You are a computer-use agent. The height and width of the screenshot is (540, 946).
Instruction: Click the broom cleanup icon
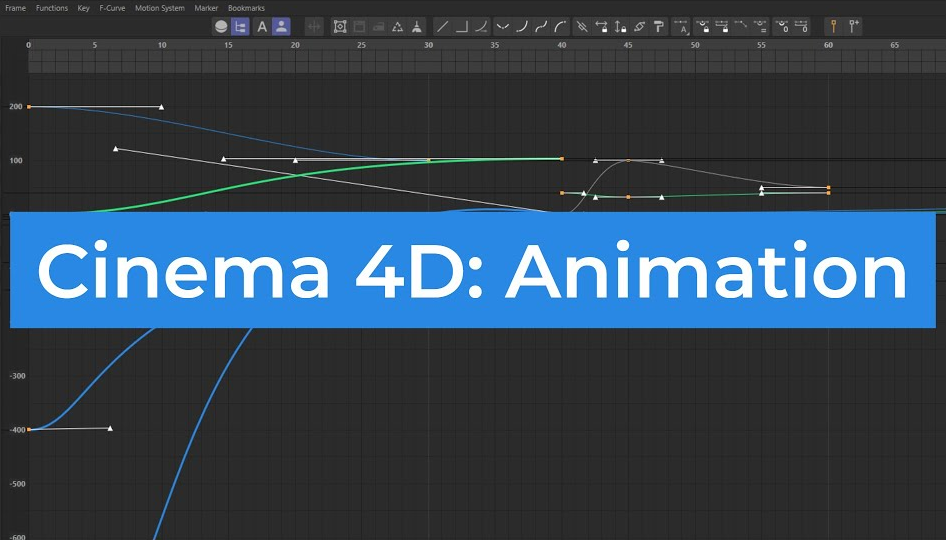pos(417,27)
